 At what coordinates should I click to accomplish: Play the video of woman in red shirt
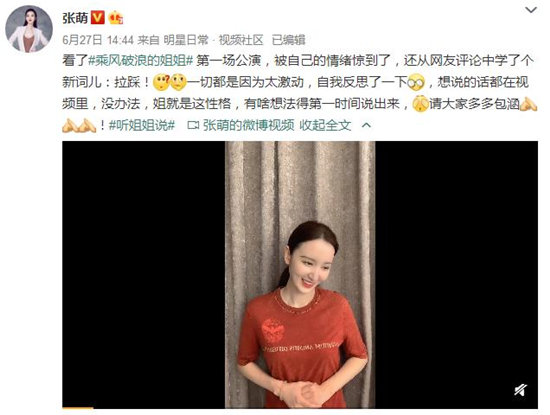pyautogui.click(x=300, y=274)
